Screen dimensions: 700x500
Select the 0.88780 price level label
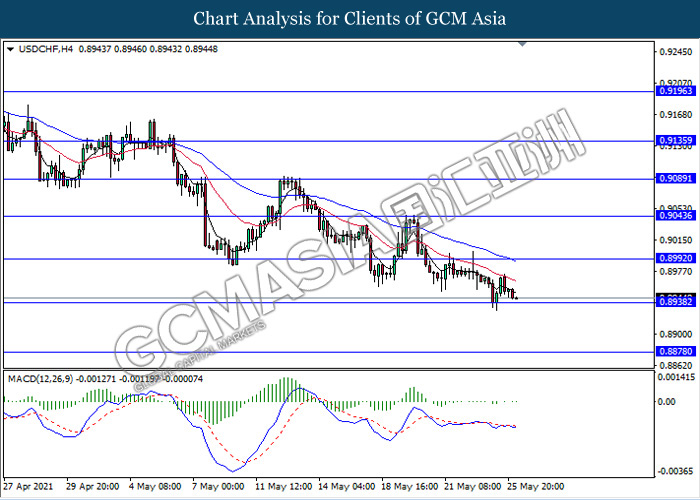(675, 352)
